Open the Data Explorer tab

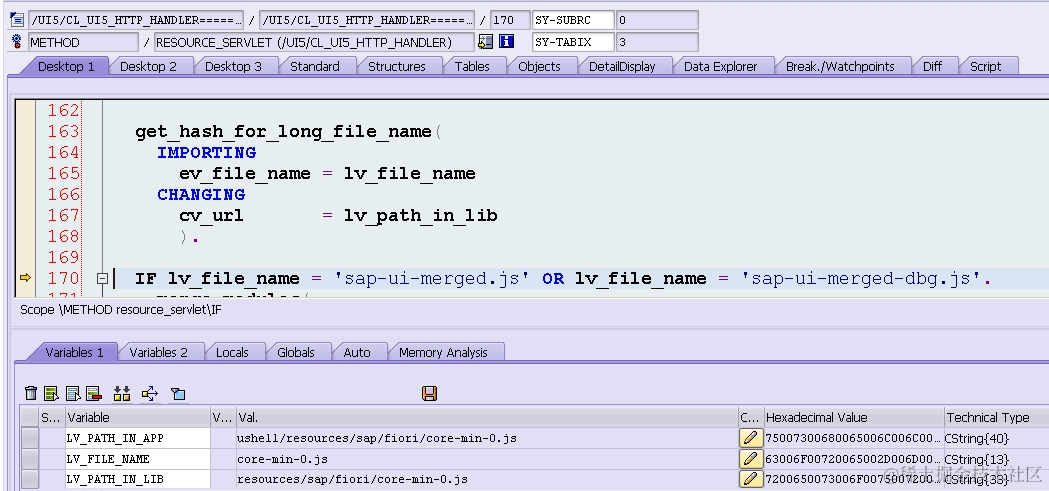[721, 66]
